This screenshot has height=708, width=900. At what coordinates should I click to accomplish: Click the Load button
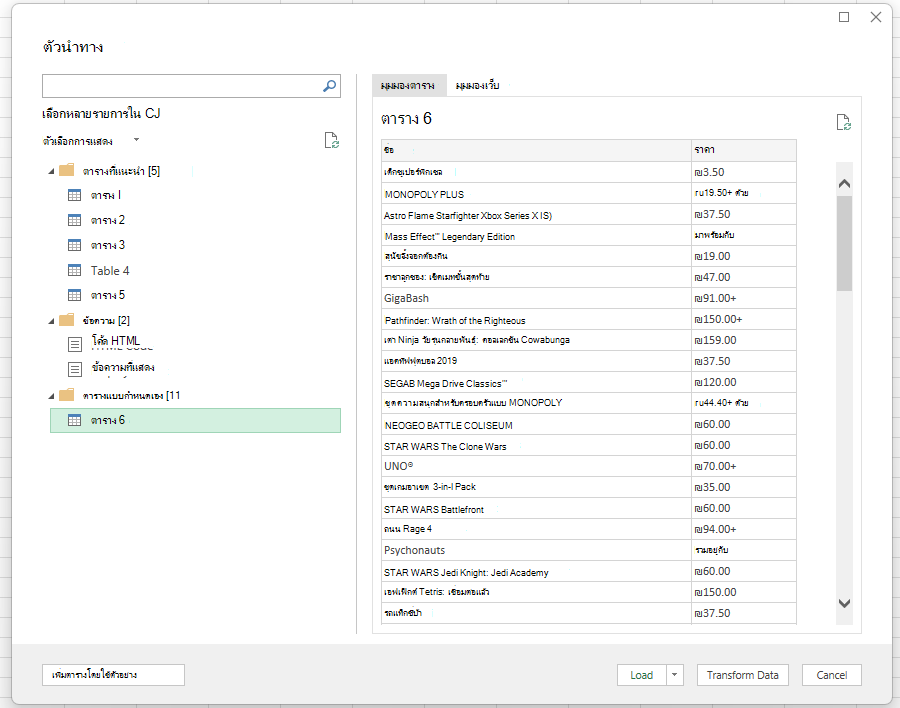(x=642, y=675)
